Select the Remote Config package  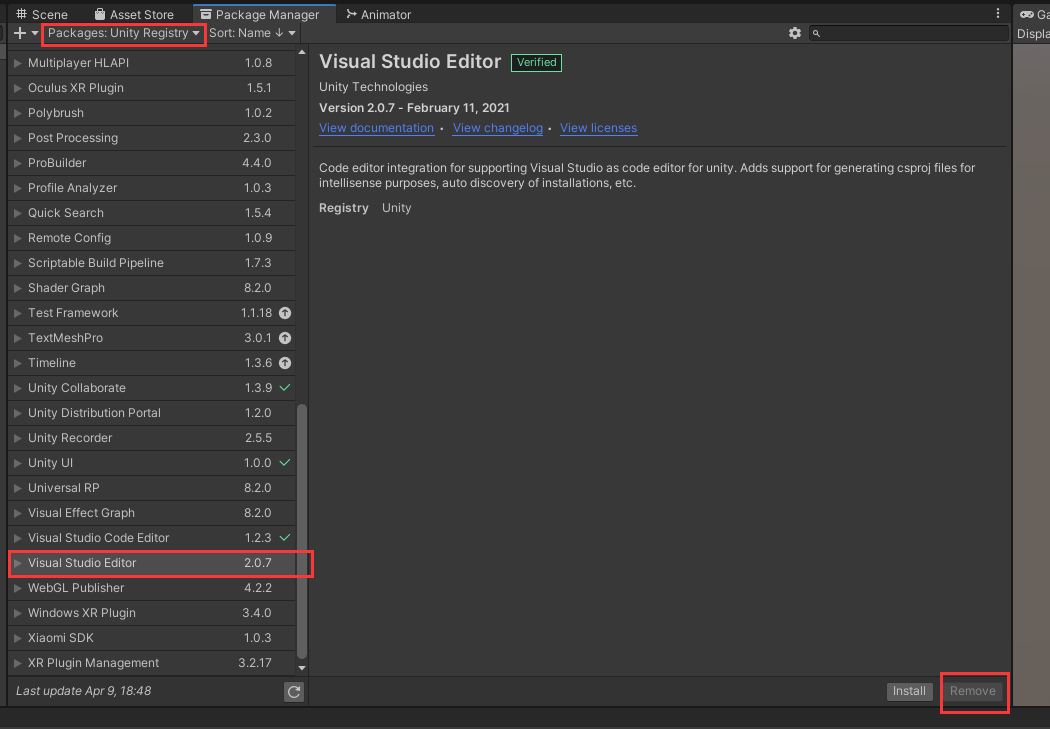click(x=151, y=238)
